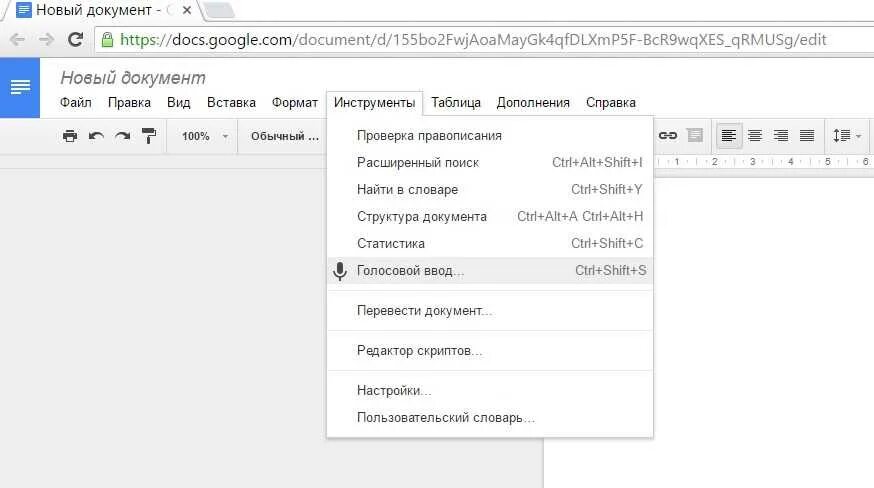
Task: Select the paint format tool
Action: [x=149, y=136]
